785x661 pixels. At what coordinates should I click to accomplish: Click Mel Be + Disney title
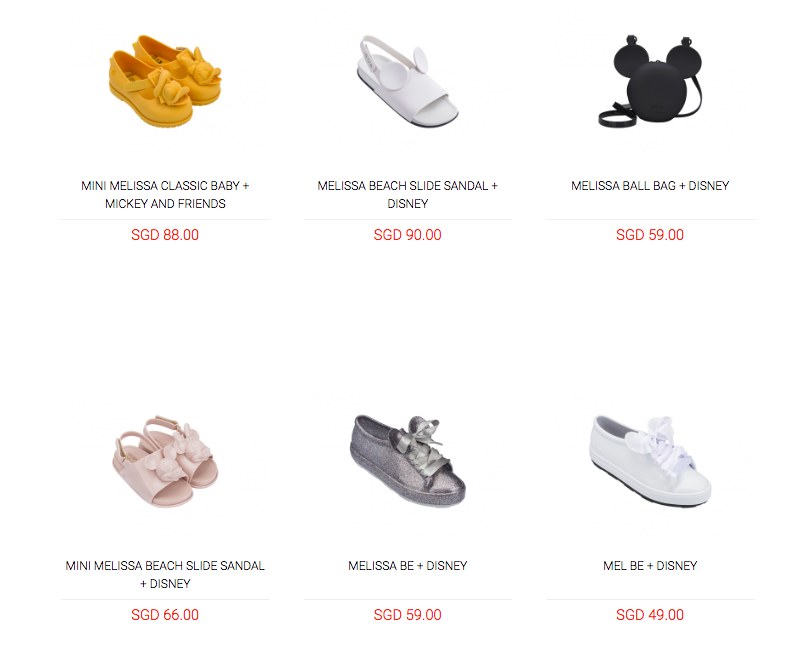650,566
